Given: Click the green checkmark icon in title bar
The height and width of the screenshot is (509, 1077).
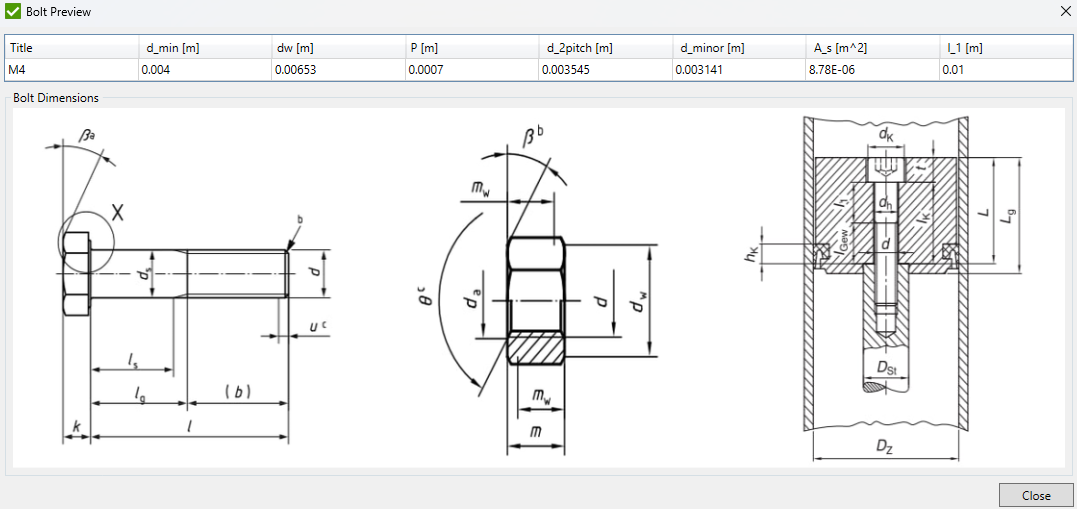Looking at the screenshot, I should (13, 12).
